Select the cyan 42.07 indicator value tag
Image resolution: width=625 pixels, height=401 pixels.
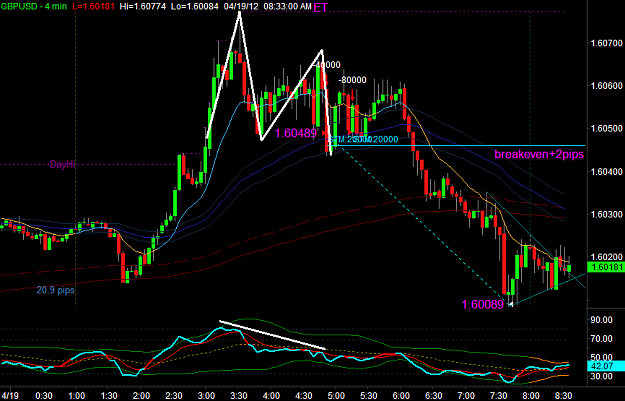coord(606,366)
